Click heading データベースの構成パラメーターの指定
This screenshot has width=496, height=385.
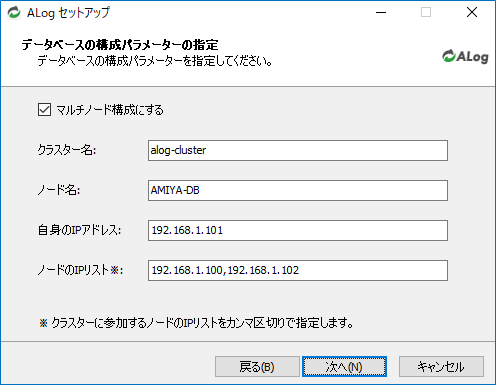click(x=120, y=45)
